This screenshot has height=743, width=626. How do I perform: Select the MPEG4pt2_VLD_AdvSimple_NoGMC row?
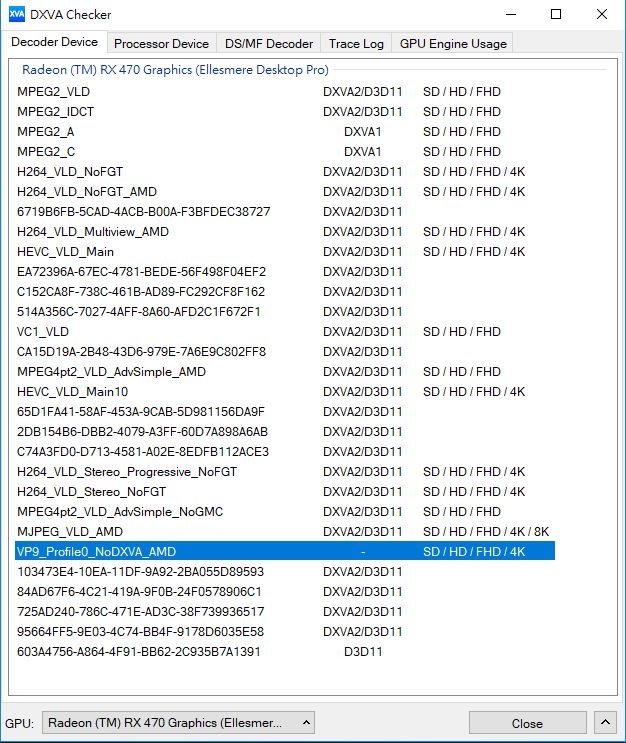coord(285,512)
